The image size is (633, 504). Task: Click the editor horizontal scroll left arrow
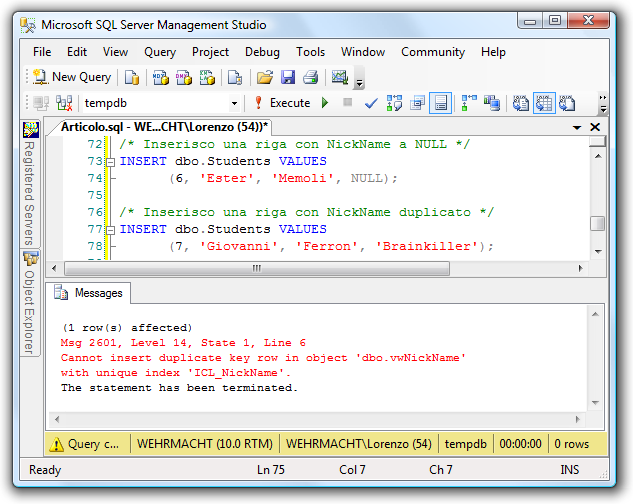pyautogui.click(x=54, y=268)
